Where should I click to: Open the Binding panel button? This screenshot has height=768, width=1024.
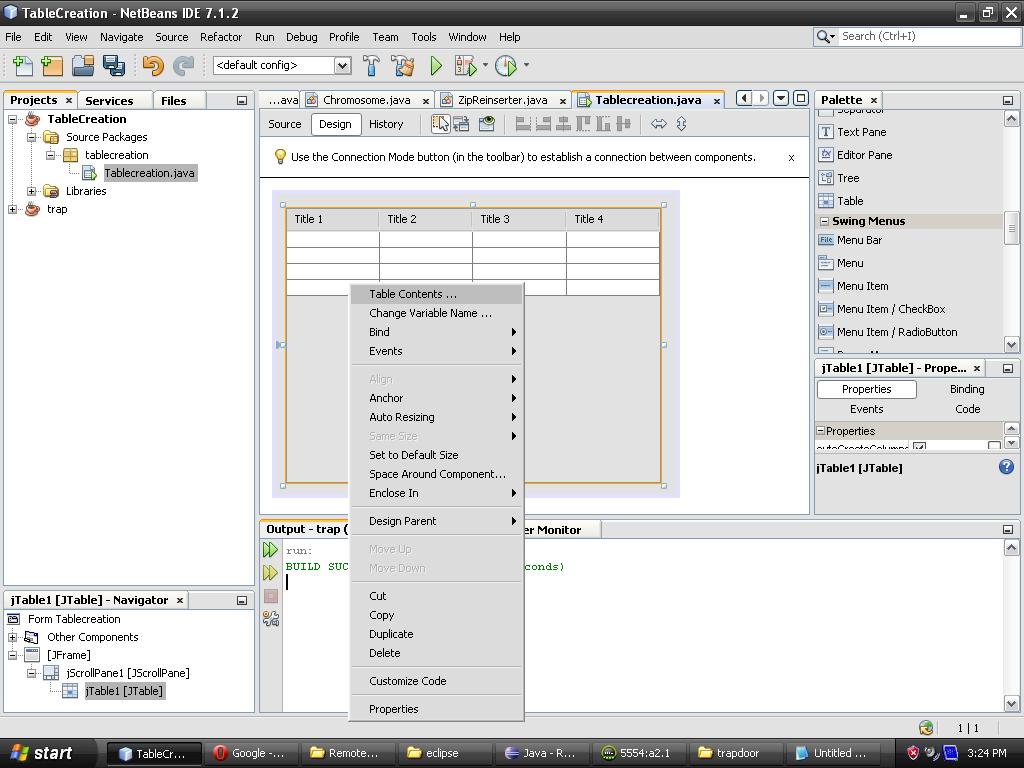coord(965,389)
